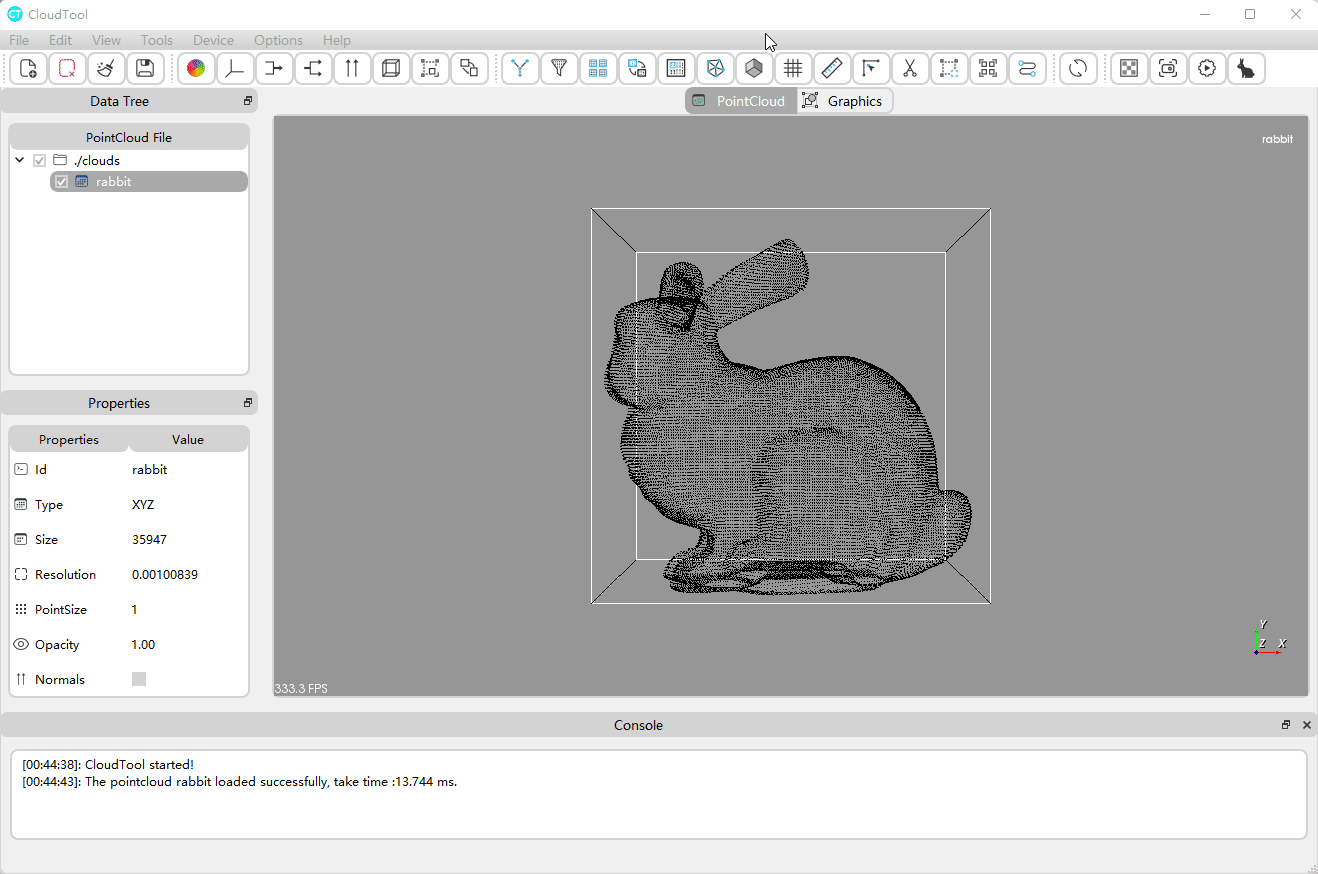This screenshot has width=1318, height=874.
Task: Click the add point cloud file icon
Action: pyautogui.click(x=28, y=68)
